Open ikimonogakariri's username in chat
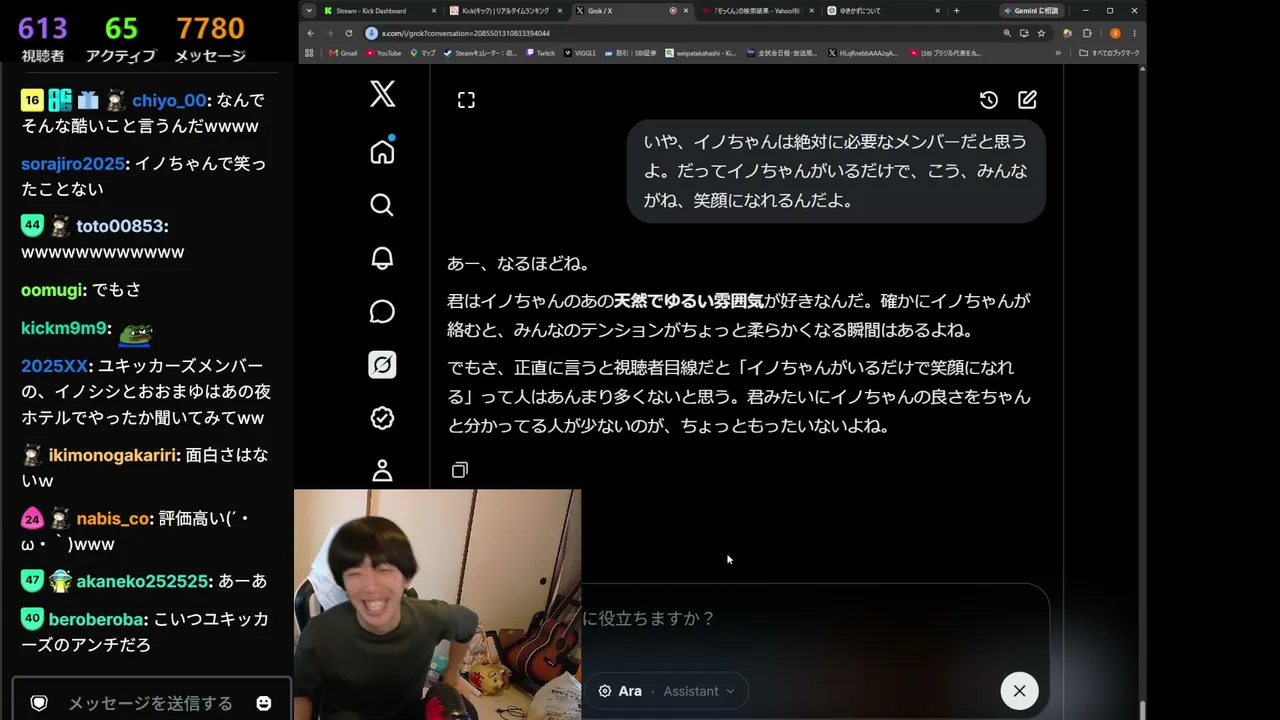1280x720 pixels. pos(112,455)
